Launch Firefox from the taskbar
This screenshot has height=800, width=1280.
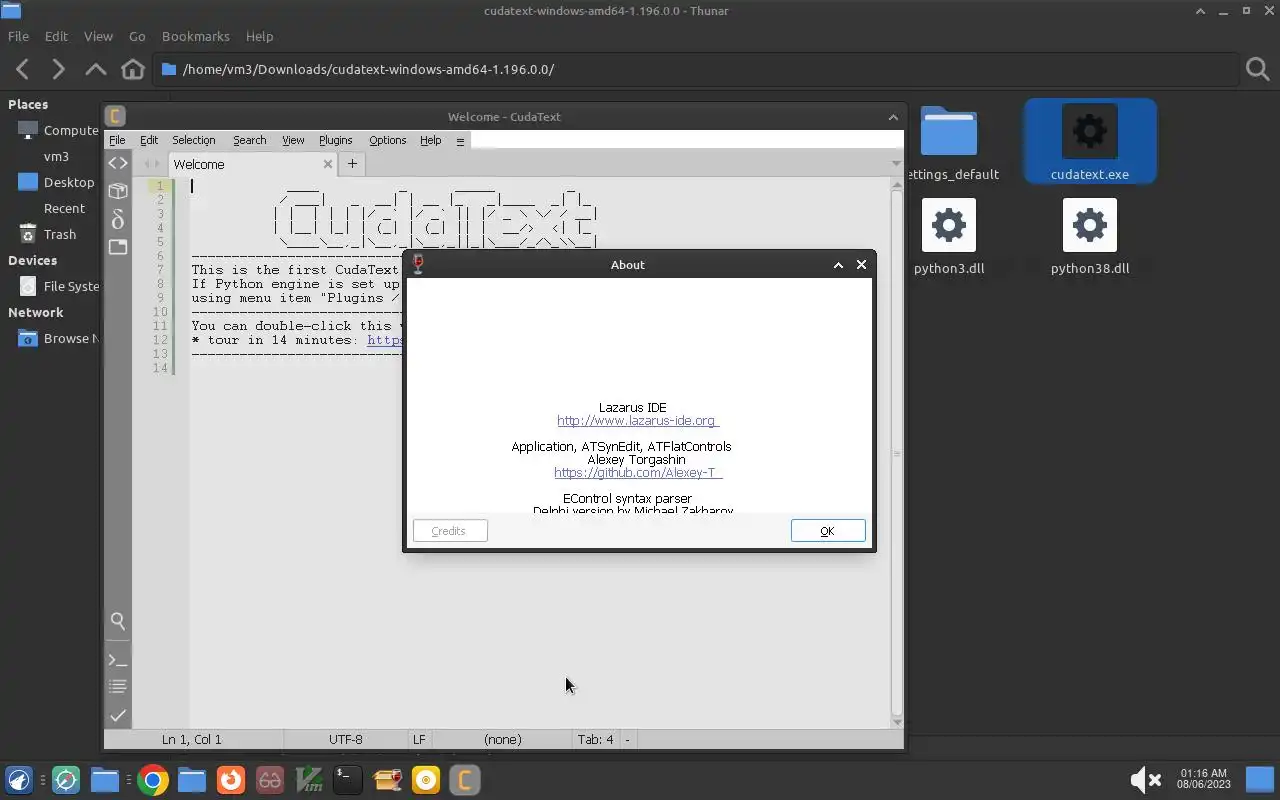[x=231, y=780]
